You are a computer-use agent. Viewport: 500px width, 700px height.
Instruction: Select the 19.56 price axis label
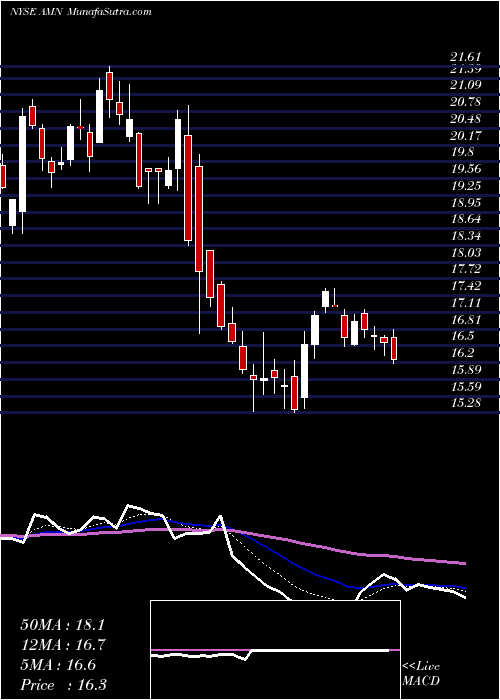[466, 169]
